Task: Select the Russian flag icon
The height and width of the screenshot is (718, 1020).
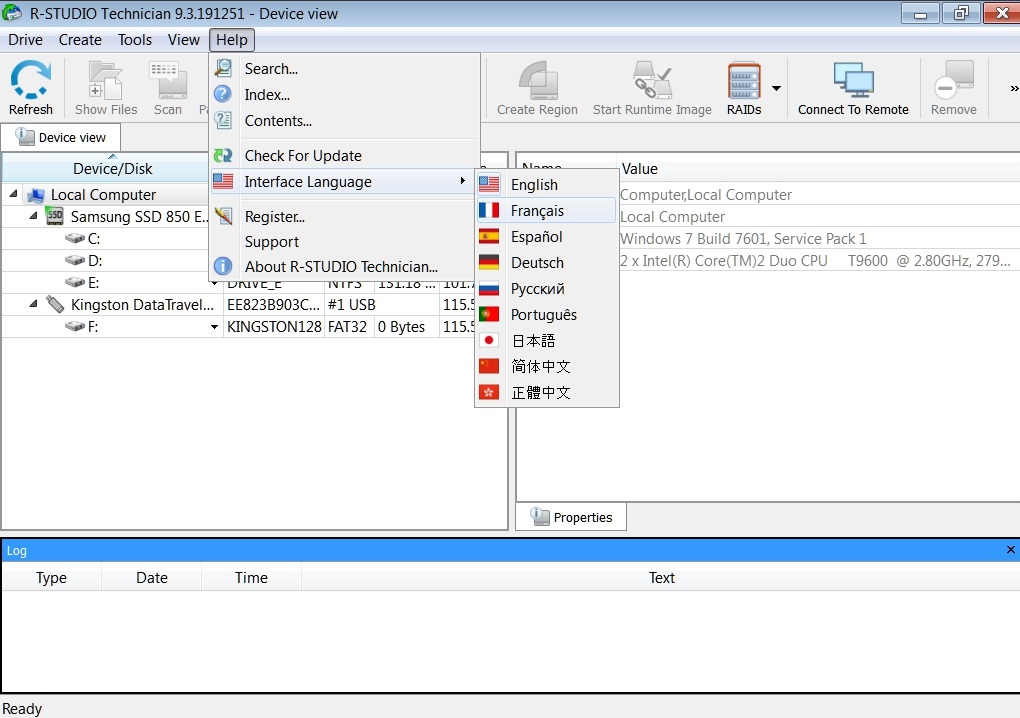Action: (489, 289)
